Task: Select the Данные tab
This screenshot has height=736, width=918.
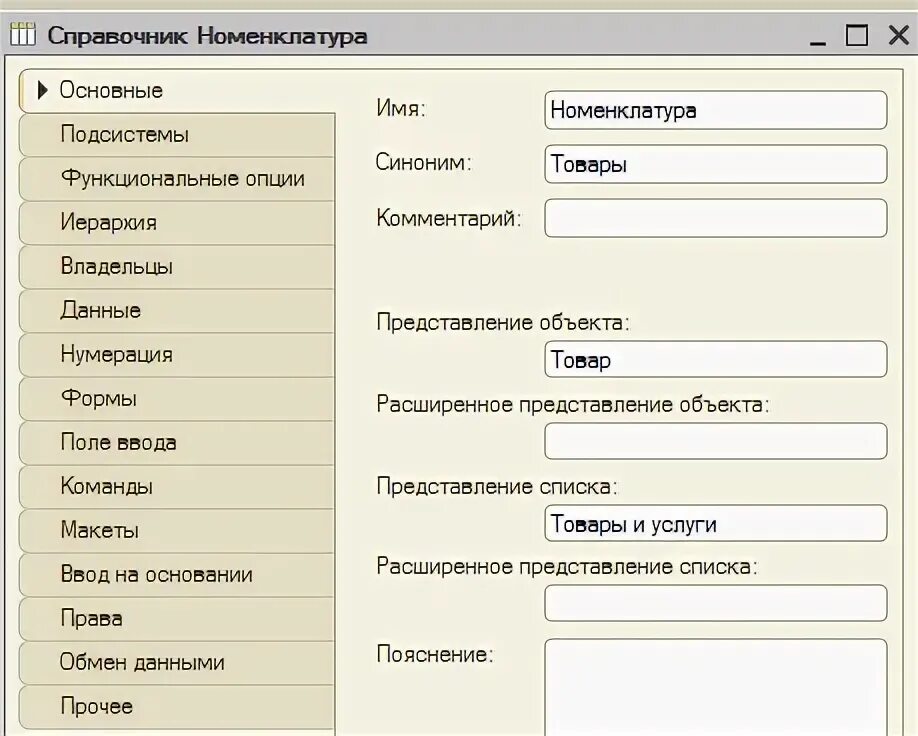Action: tap(177, 310)
